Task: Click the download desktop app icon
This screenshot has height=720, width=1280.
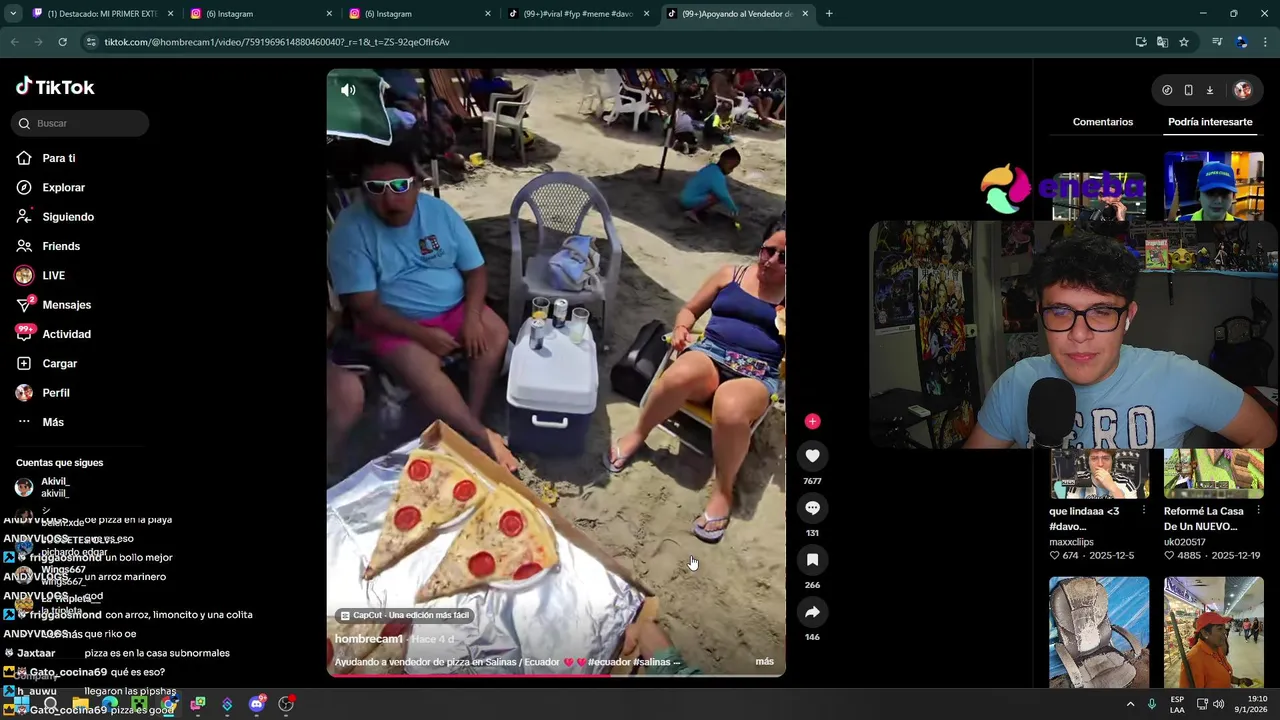Action: point(1209,90)
